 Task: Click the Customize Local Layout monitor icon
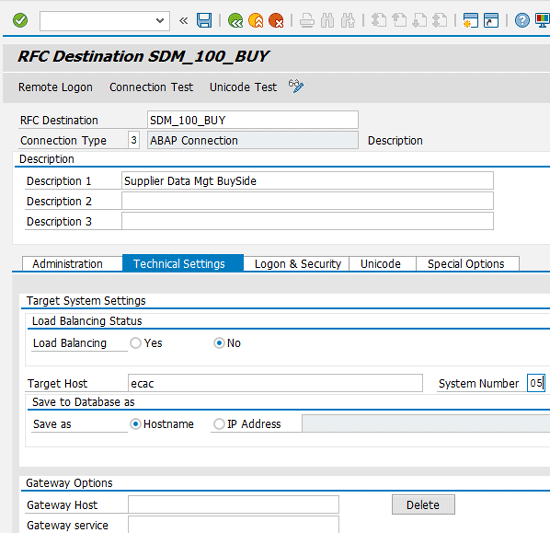tap(542, 21)
